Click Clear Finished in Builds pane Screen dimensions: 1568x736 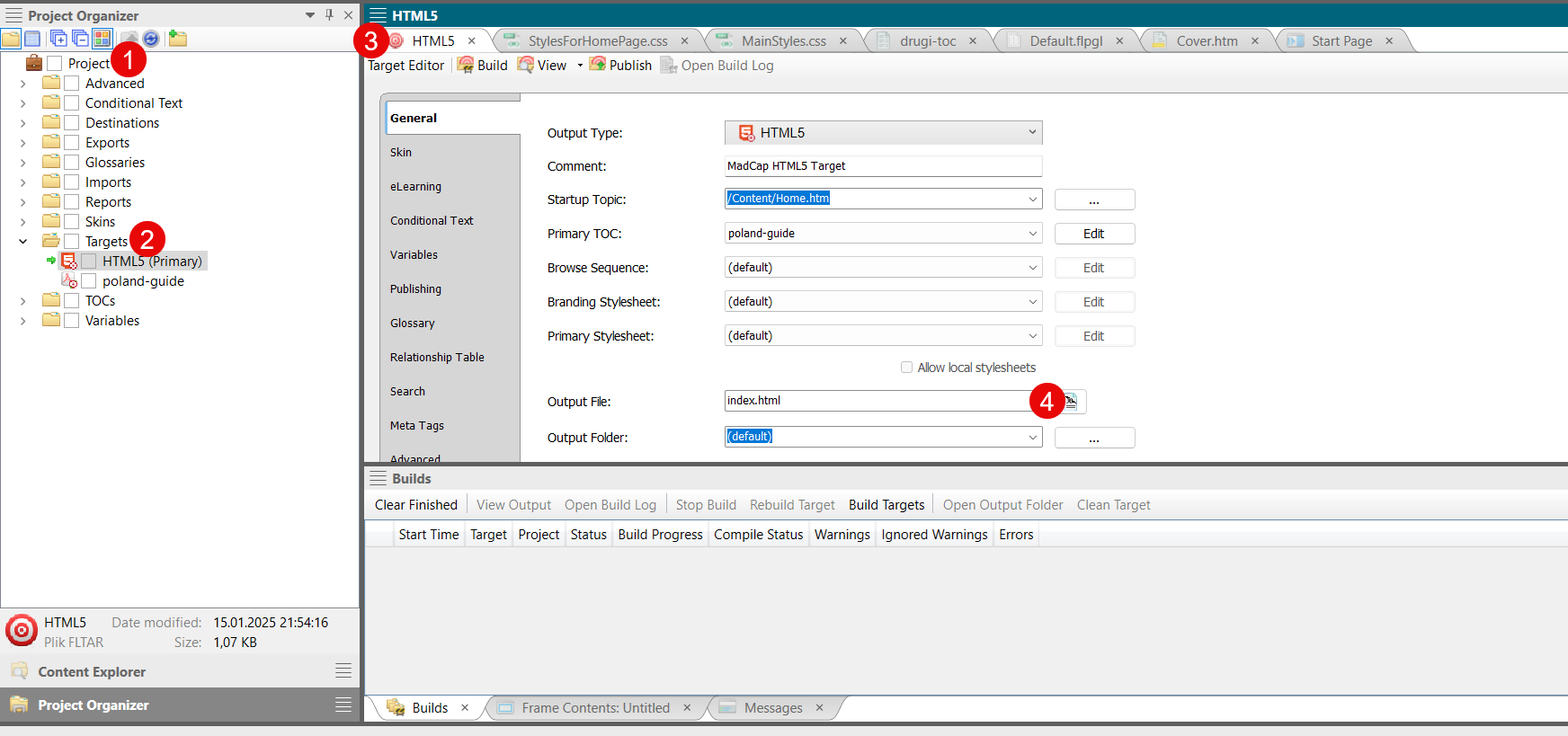coord(415,505)
